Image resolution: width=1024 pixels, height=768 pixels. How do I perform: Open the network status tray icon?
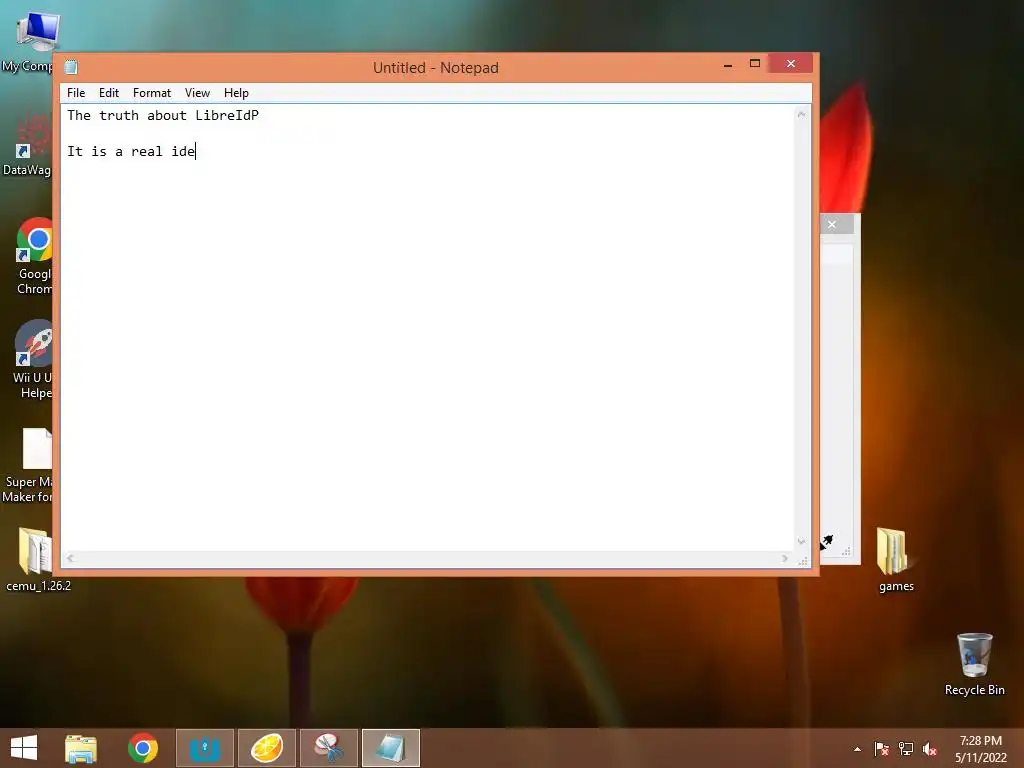(x=906, y=749)
